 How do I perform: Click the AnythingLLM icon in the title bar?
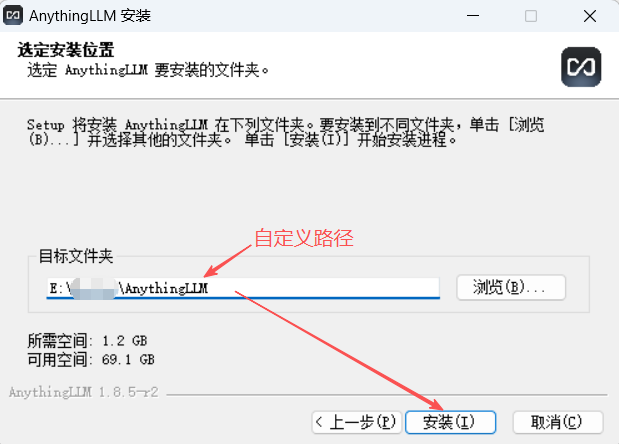click(x=13, y=16)
